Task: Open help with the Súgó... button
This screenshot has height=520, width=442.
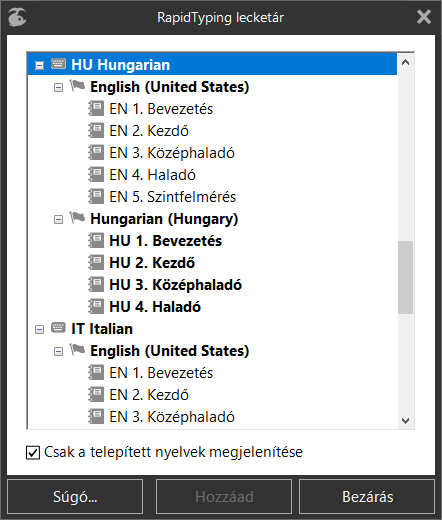Action: (x=75, y=497)
